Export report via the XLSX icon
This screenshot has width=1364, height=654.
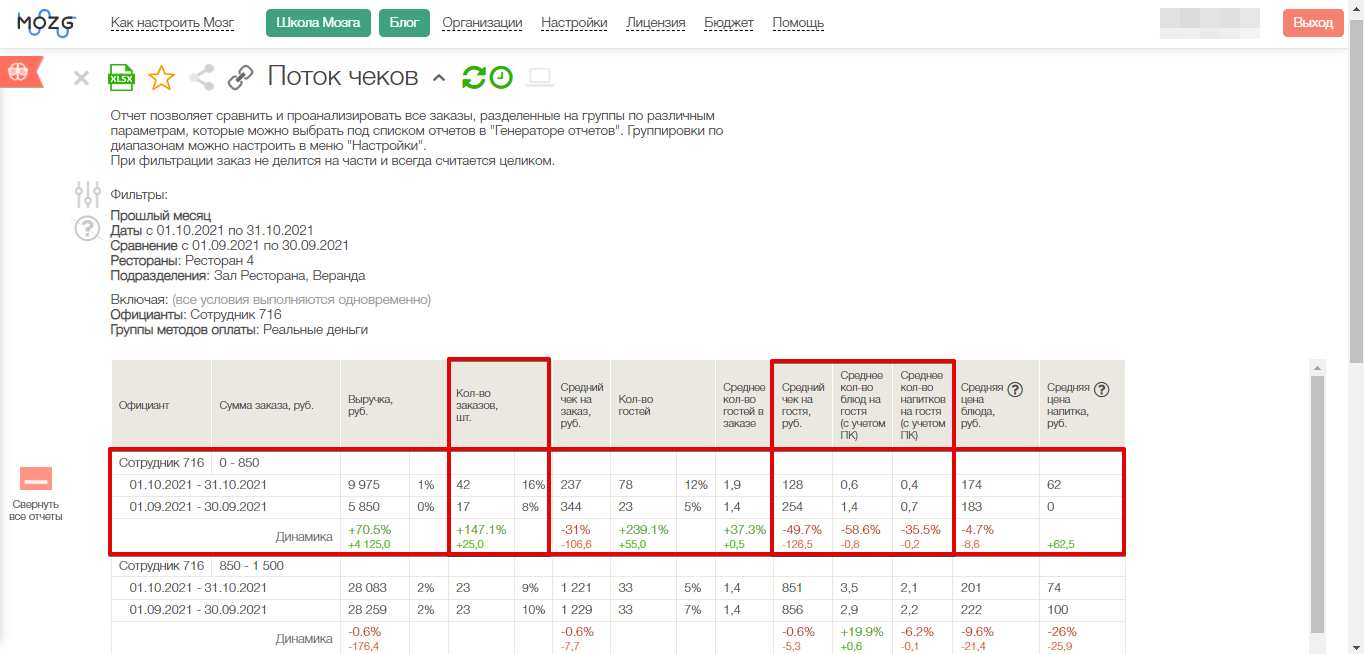tap(121, 77)
